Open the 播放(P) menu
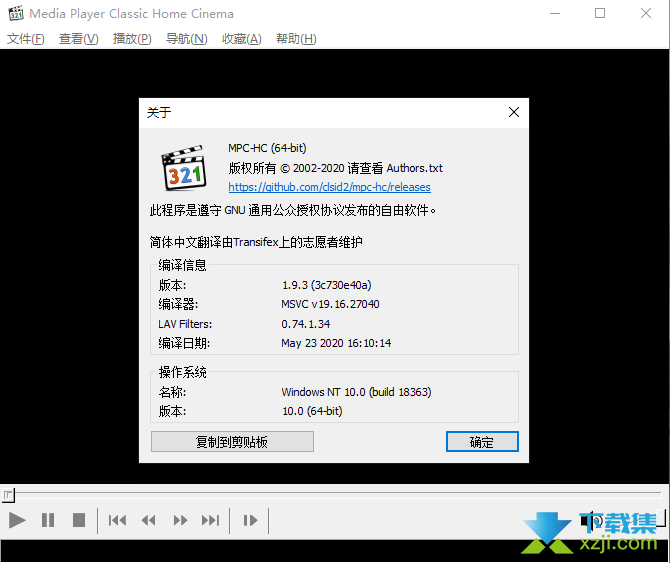670x563 pixels. tap(132, 39)
